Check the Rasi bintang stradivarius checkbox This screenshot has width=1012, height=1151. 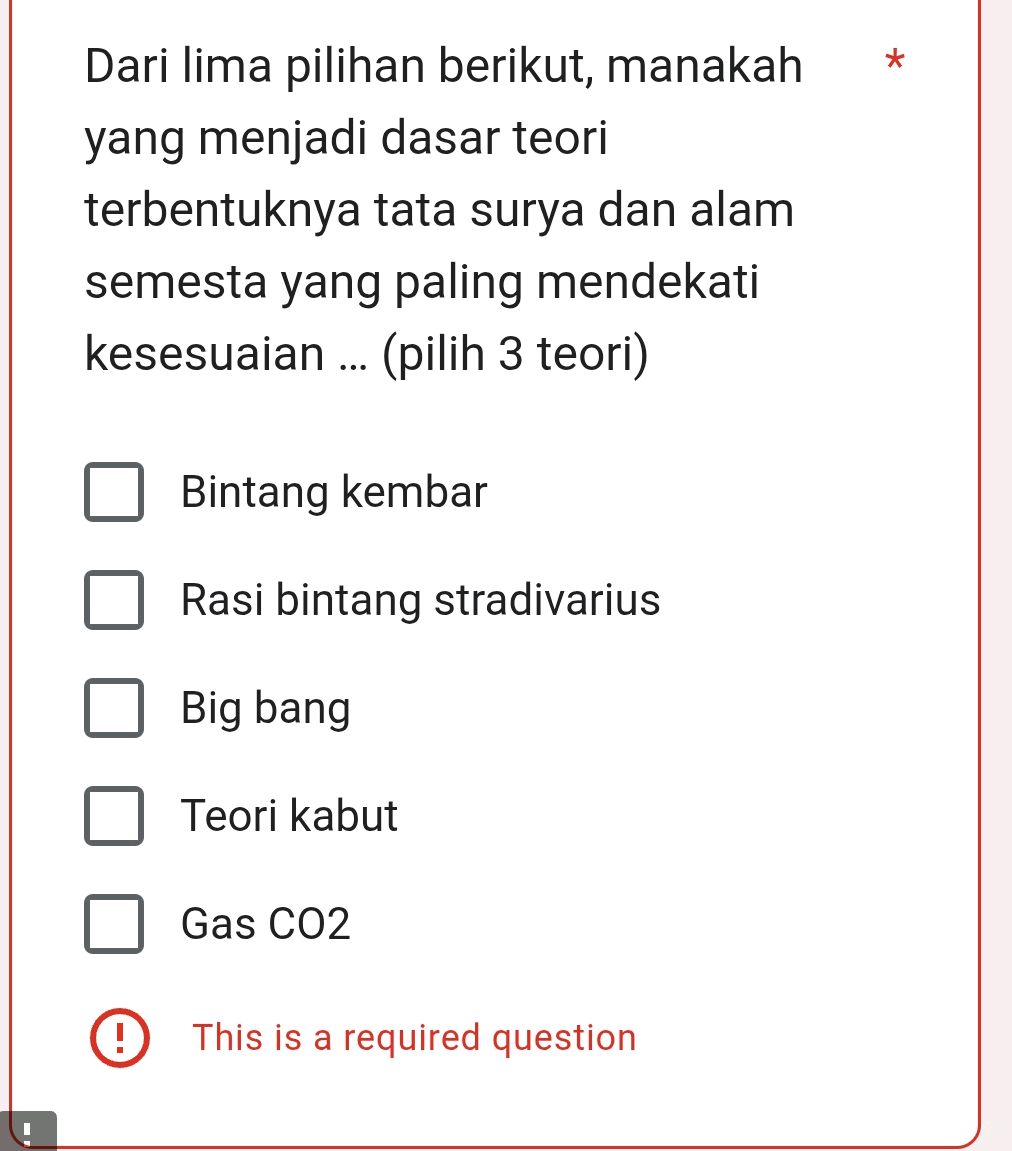[113, 600]
